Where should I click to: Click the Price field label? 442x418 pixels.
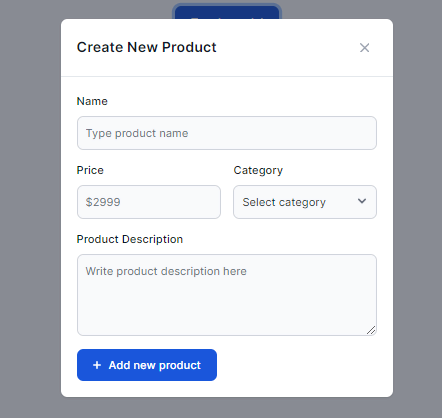click(90, 170)
